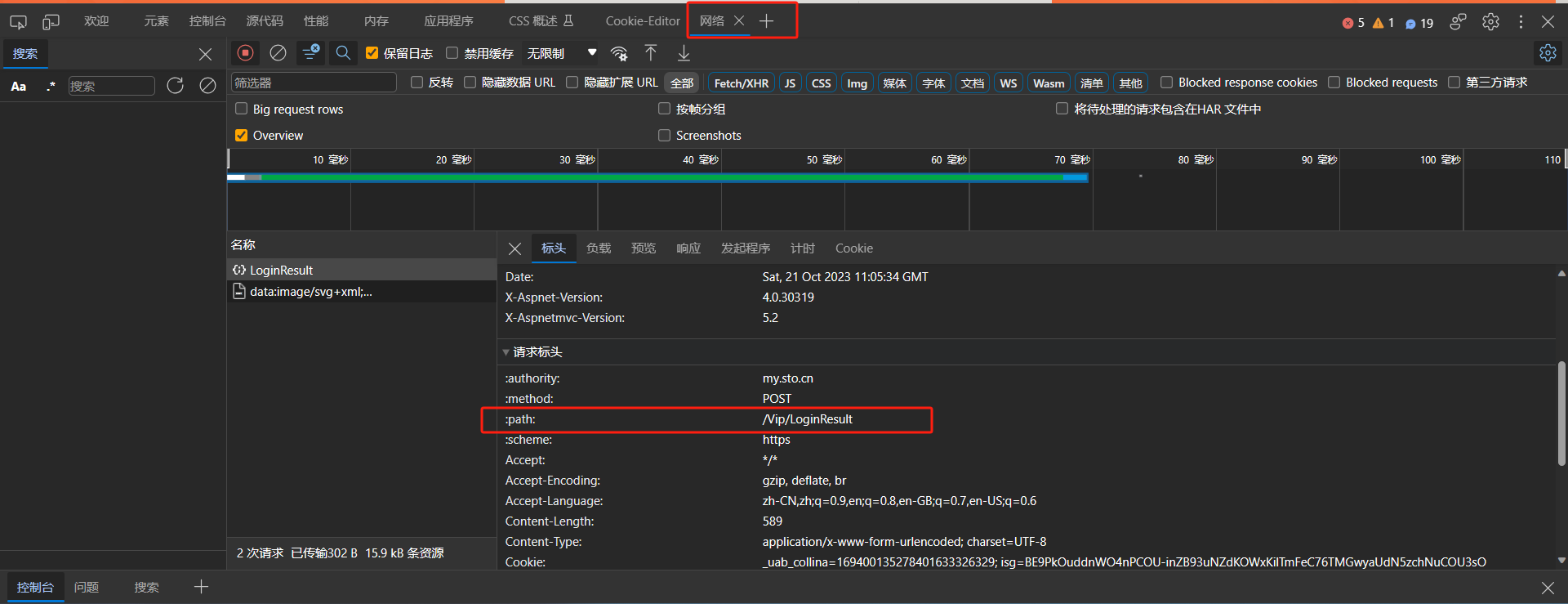The image size is (1568, 604).
Task: Click the inspect element picker icon
Action: tap(18, 21)
